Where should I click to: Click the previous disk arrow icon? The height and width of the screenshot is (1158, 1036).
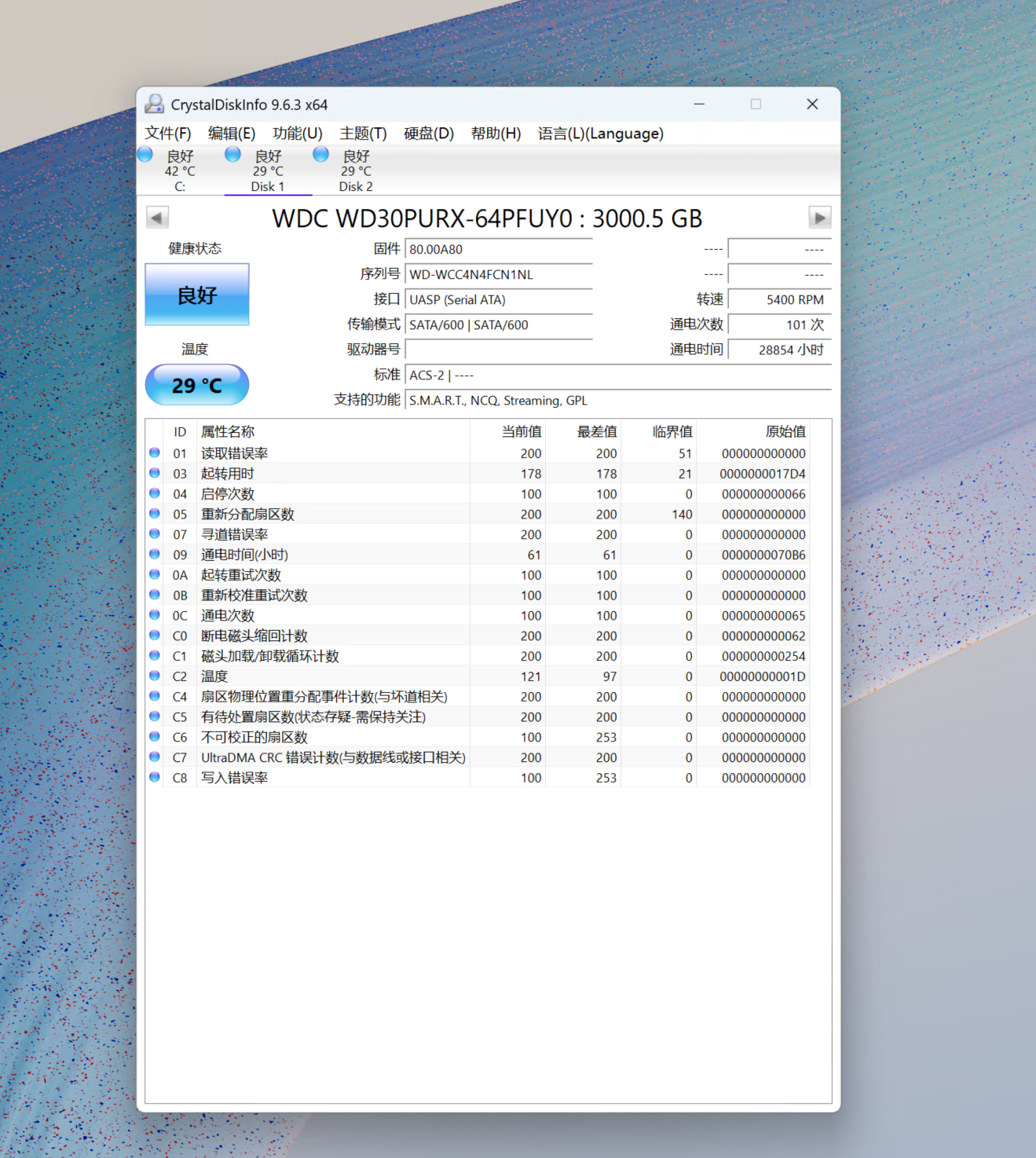click(157, 218)
